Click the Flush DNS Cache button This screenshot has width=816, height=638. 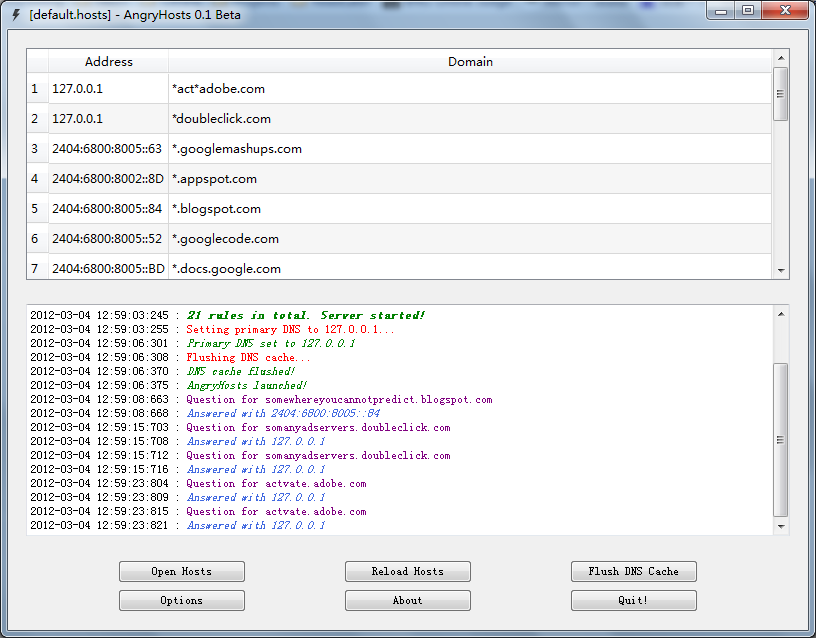(x=633, y=571)
